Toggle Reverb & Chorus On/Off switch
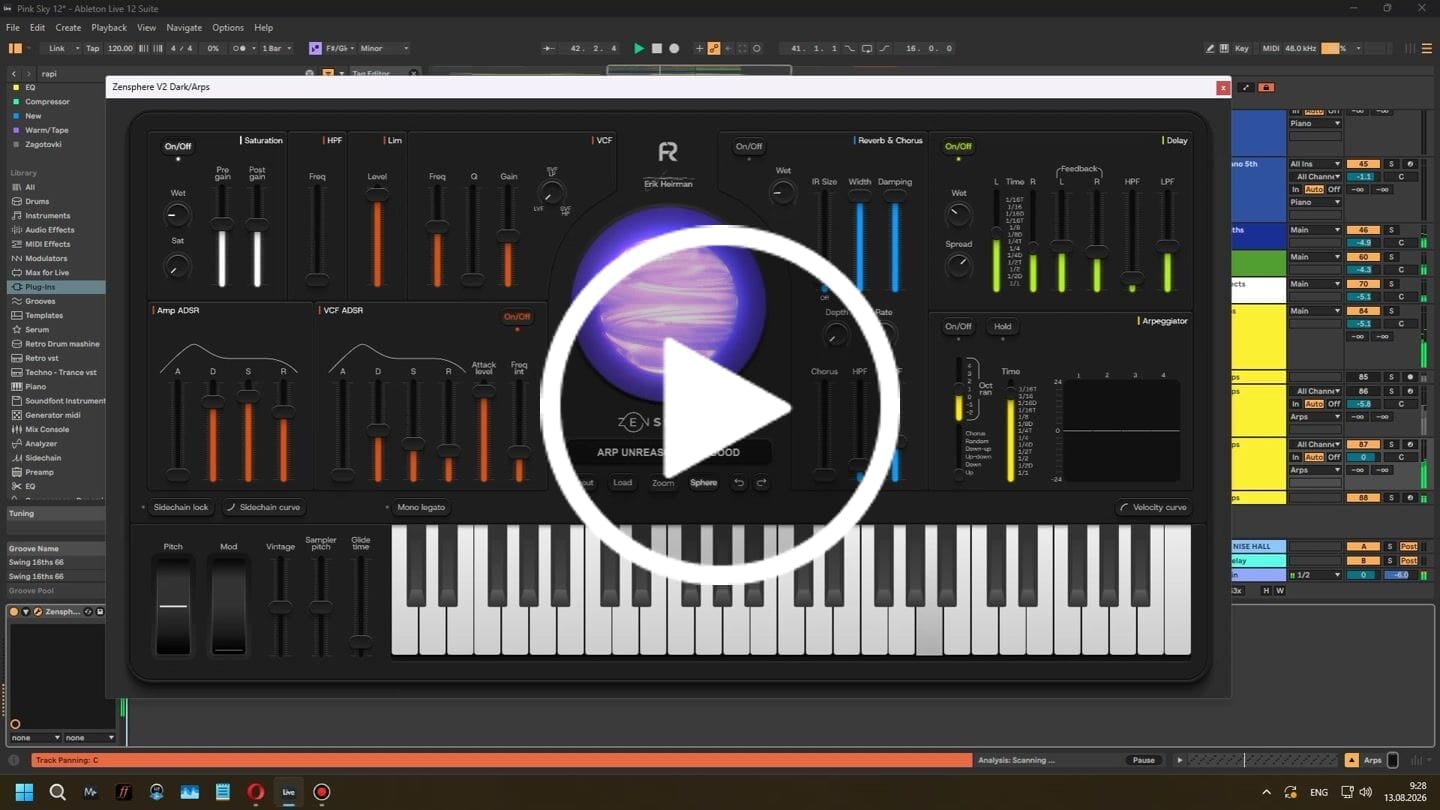The height and width of the screenshot is (810, 1440). pyautogui.click(x=749, y=147)
